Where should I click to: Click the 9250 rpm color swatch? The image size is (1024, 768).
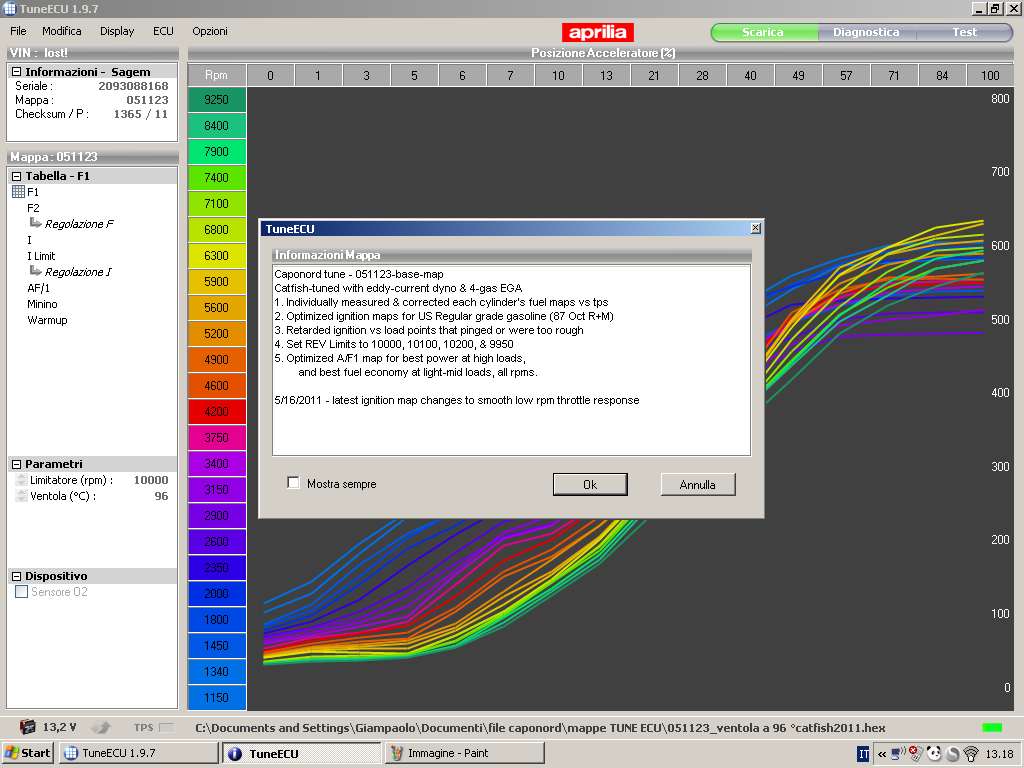click(x=217, y=100)
